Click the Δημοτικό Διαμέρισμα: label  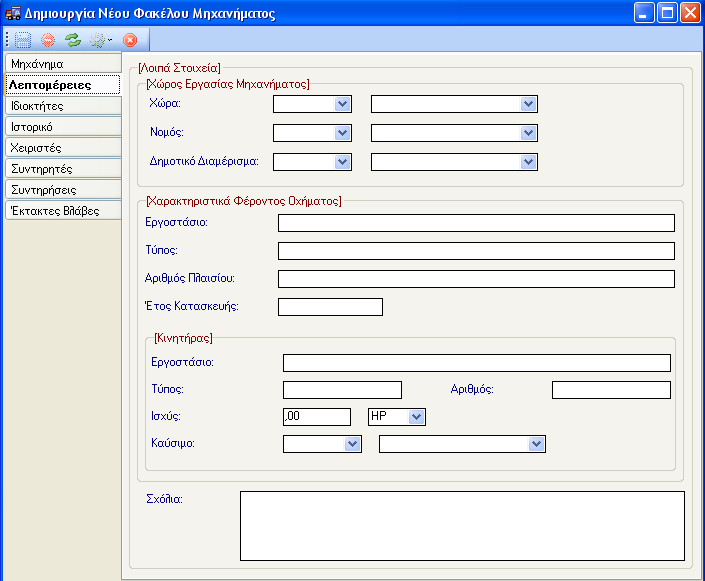pos(204,161)
